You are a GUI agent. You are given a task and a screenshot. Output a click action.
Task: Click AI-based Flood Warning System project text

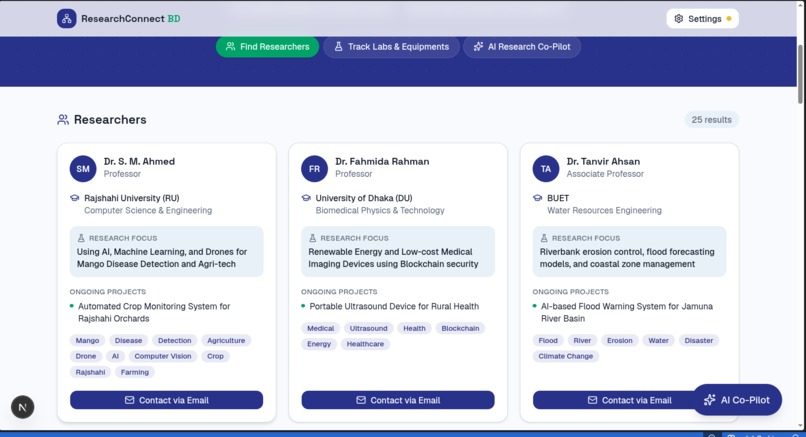click(x=627, y=313)
